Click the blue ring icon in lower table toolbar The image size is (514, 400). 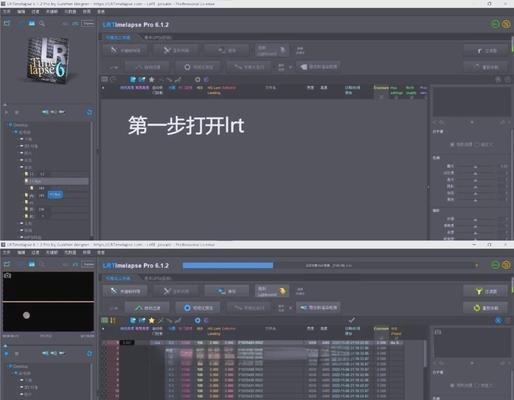pyautogui.click(x=197, y=320)
